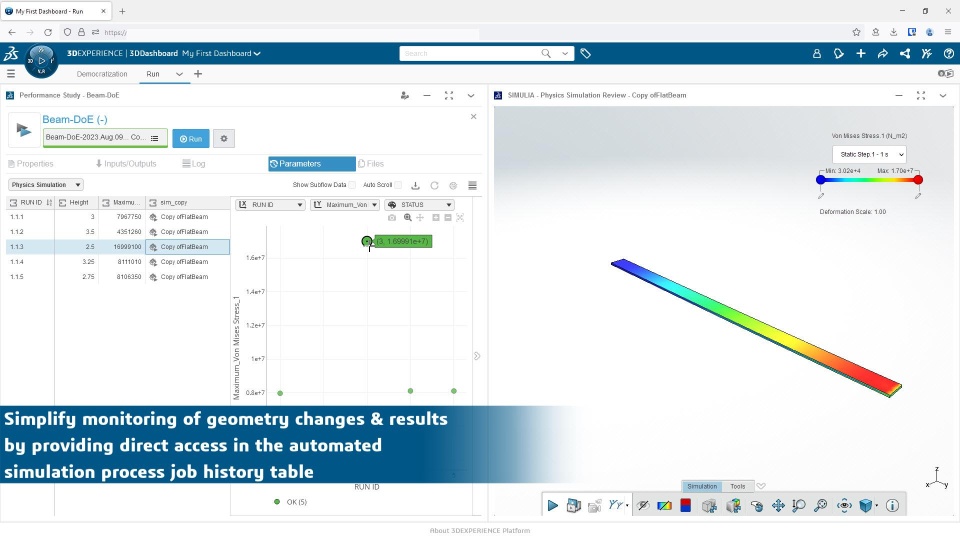Click the download parameters icon
Screen dimensions: 960x540
(x=415, y=186)
